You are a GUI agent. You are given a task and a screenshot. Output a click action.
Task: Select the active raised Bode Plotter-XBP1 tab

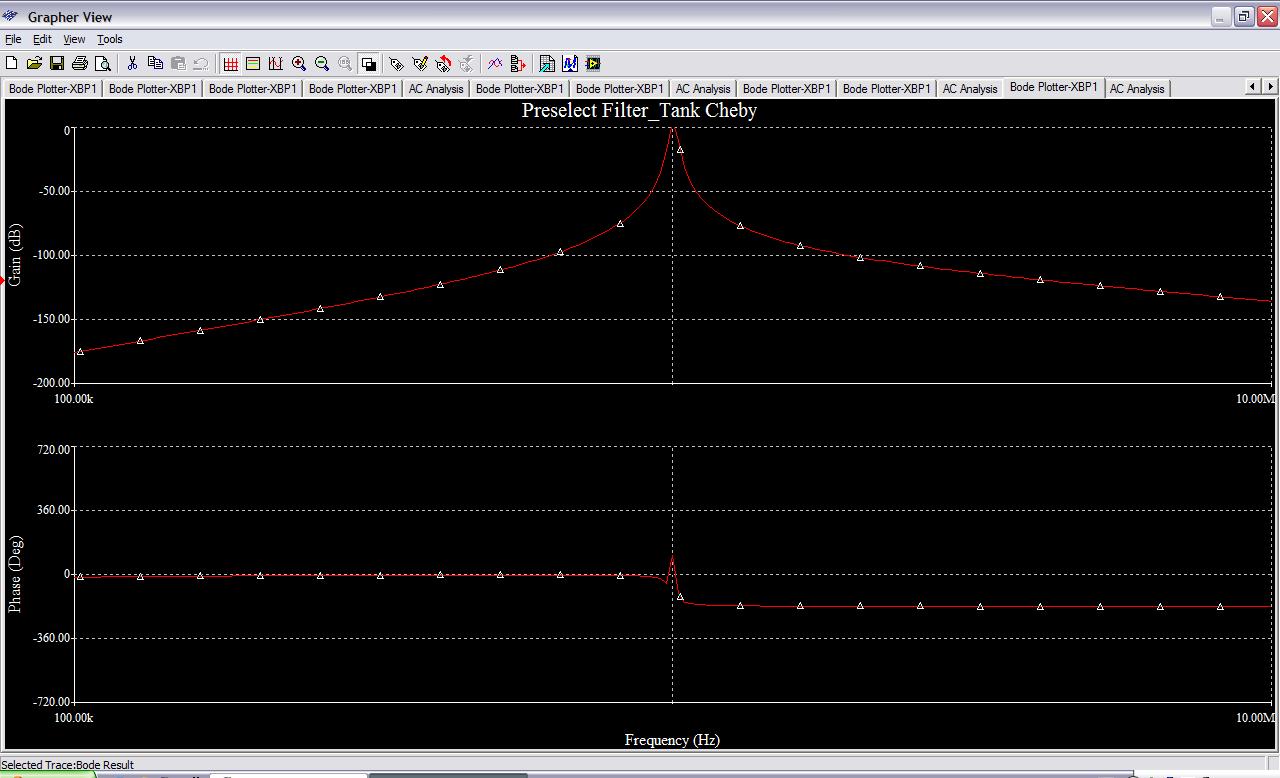coord(1054,87)
